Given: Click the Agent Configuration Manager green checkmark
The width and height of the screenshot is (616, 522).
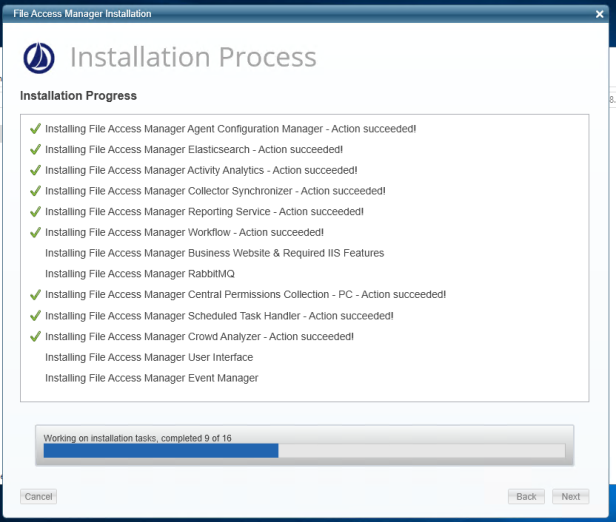Looking at the screenshot, I should pos(35,128).
